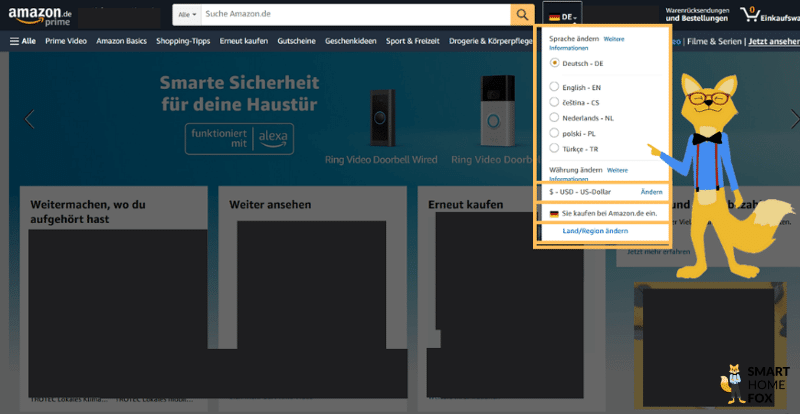Open Drogerie & Körperpflege in navigation bar
This screenshot has height=414, width=800.
(x=491, y=41)
